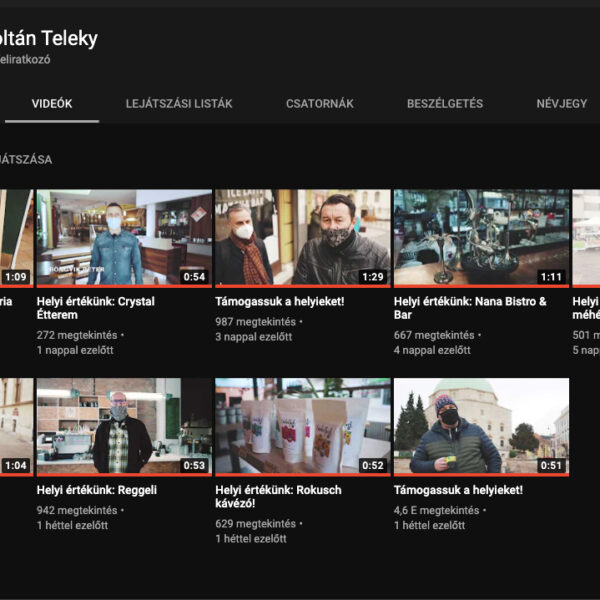Click the '1 hêttel ezelőtt' date beneath '4,6 E megtekintés'
This screenshot has width=600, height=600.
pyautogui.click(x=429, y=525)
